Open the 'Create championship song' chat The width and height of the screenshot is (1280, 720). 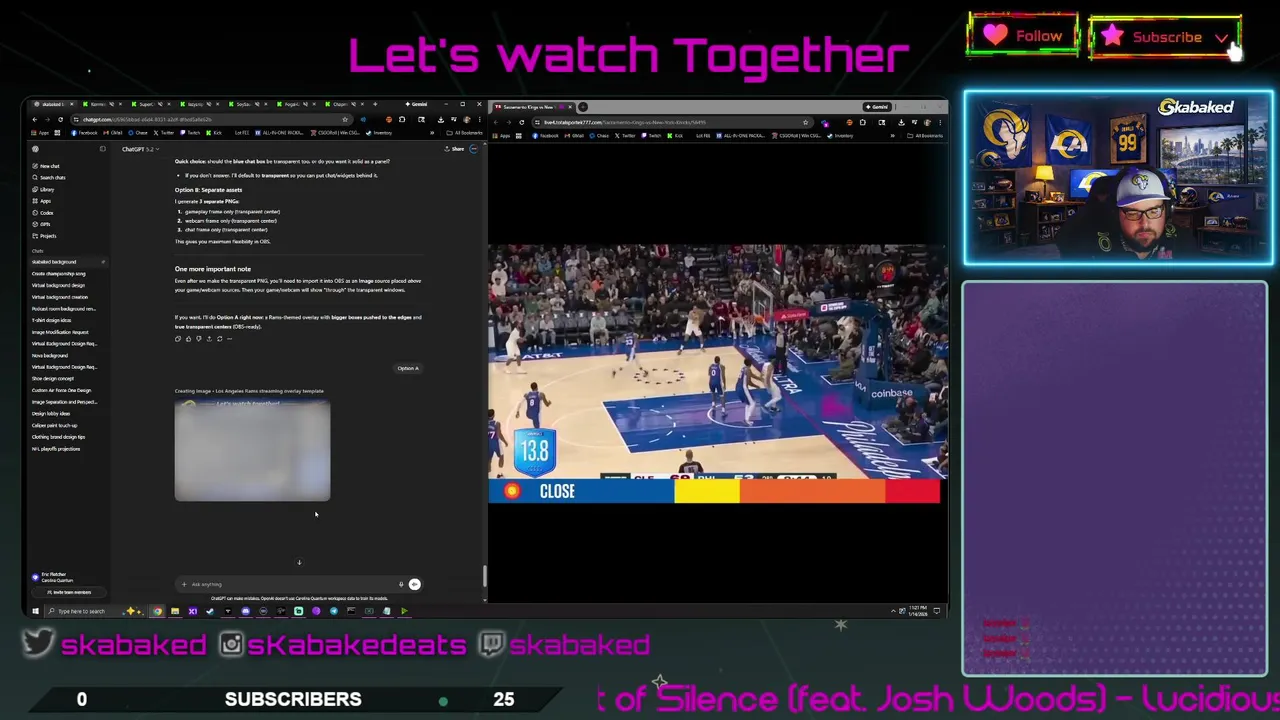(58, 274)
